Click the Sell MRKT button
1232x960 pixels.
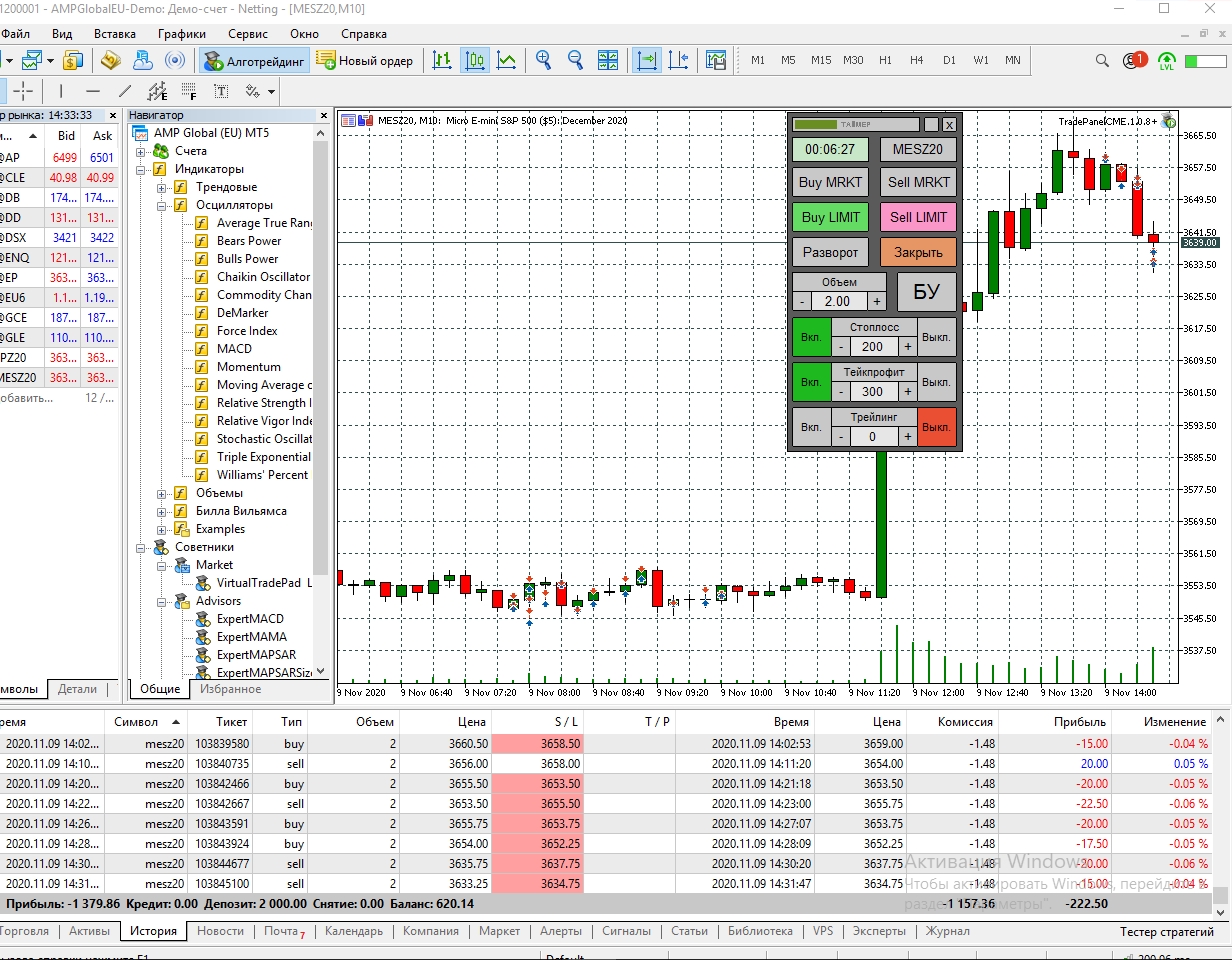[x=919, y=182]
